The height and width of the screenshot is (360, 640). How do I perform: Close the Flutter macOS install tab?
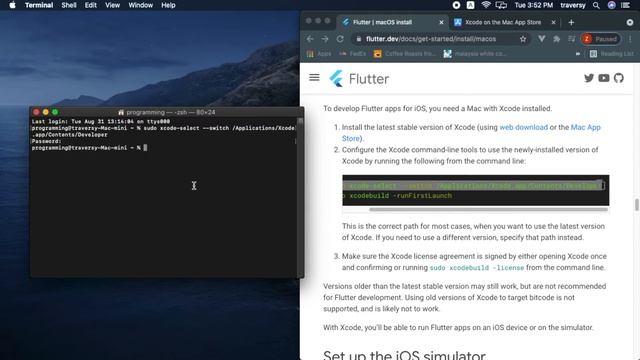441,22
